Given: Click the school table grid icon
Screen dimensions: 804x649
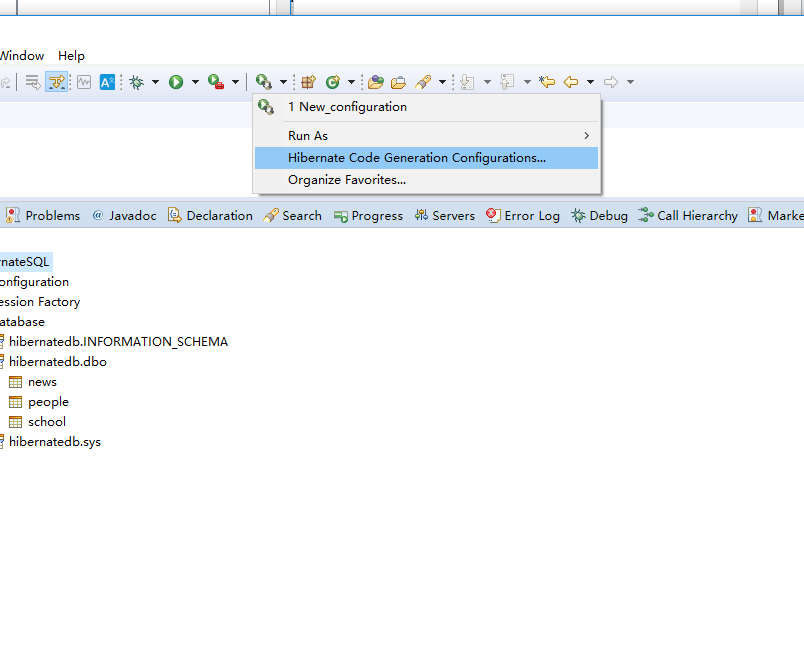Looking at the screenshot, I should point(15,422).
